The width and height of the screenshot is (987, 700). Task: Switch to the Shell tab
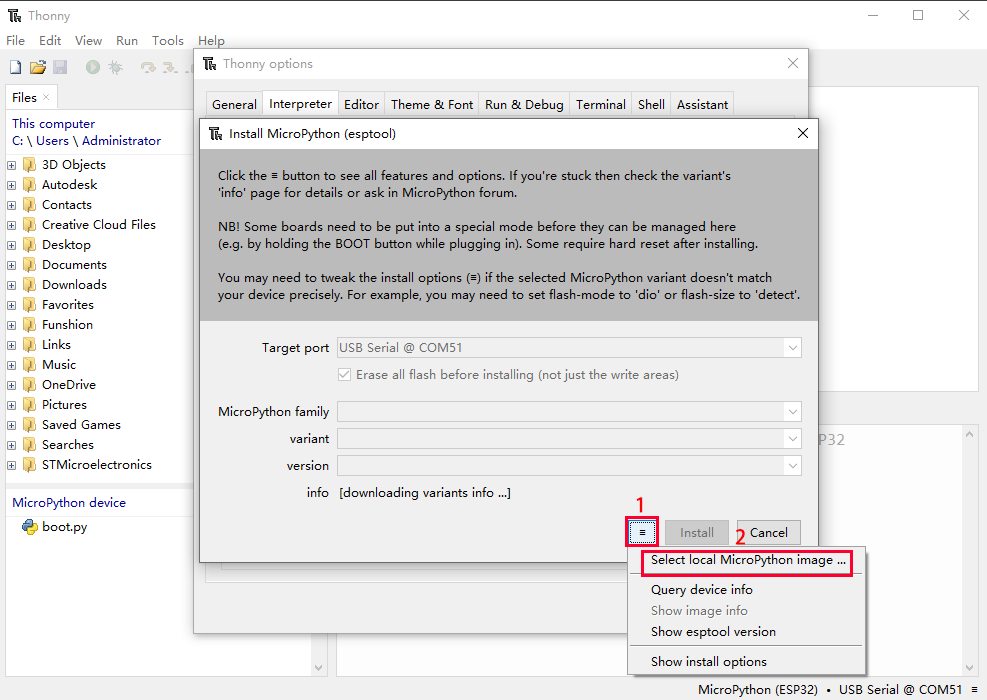pyautogui.click(x=651, y=104)
